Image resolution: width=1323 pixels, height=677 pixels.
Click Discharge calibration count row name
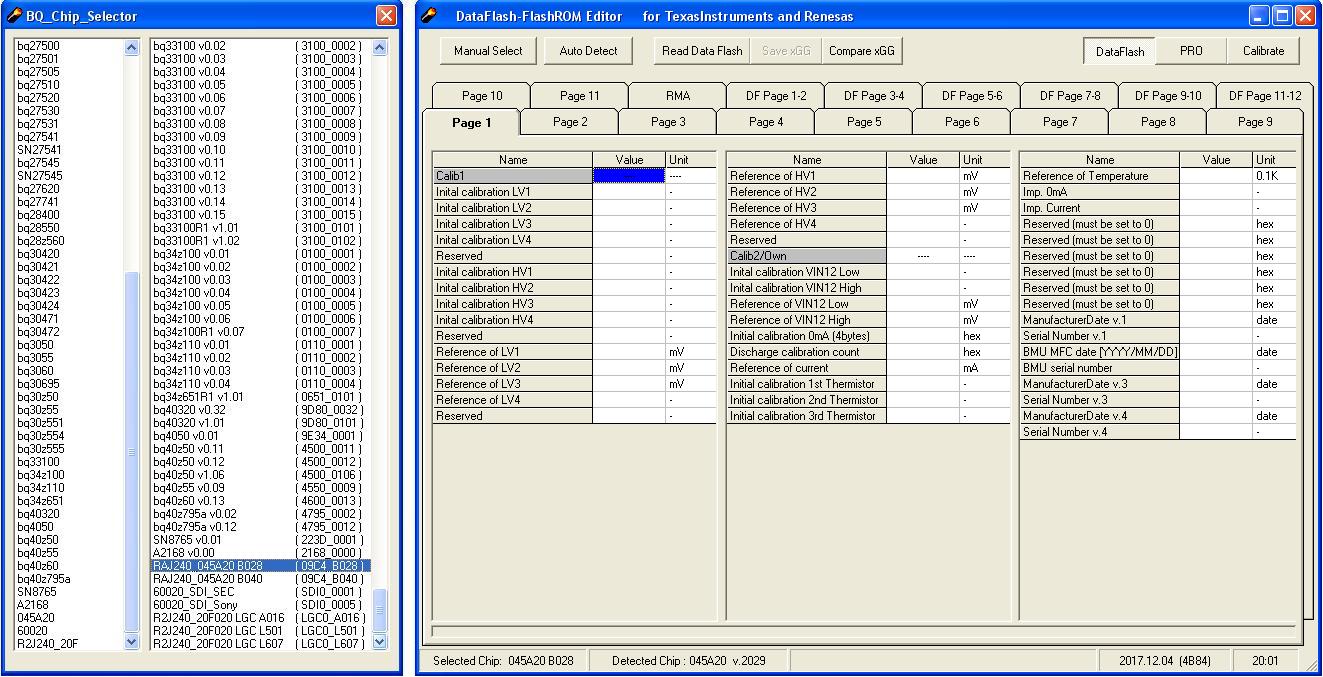point(806,352)
